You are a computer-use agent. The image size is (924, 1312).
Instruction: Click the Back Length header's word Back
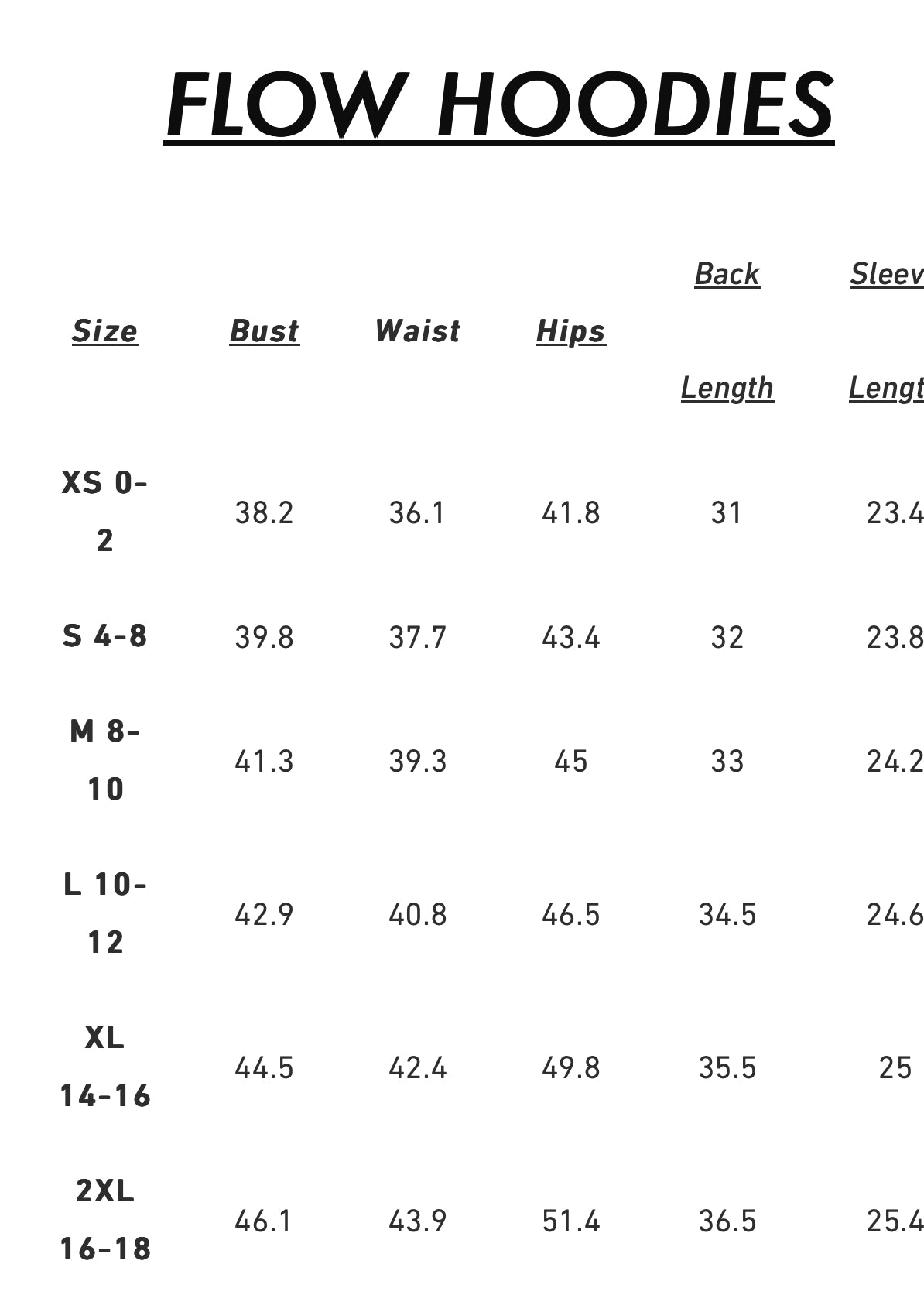(x=727, y=274)
